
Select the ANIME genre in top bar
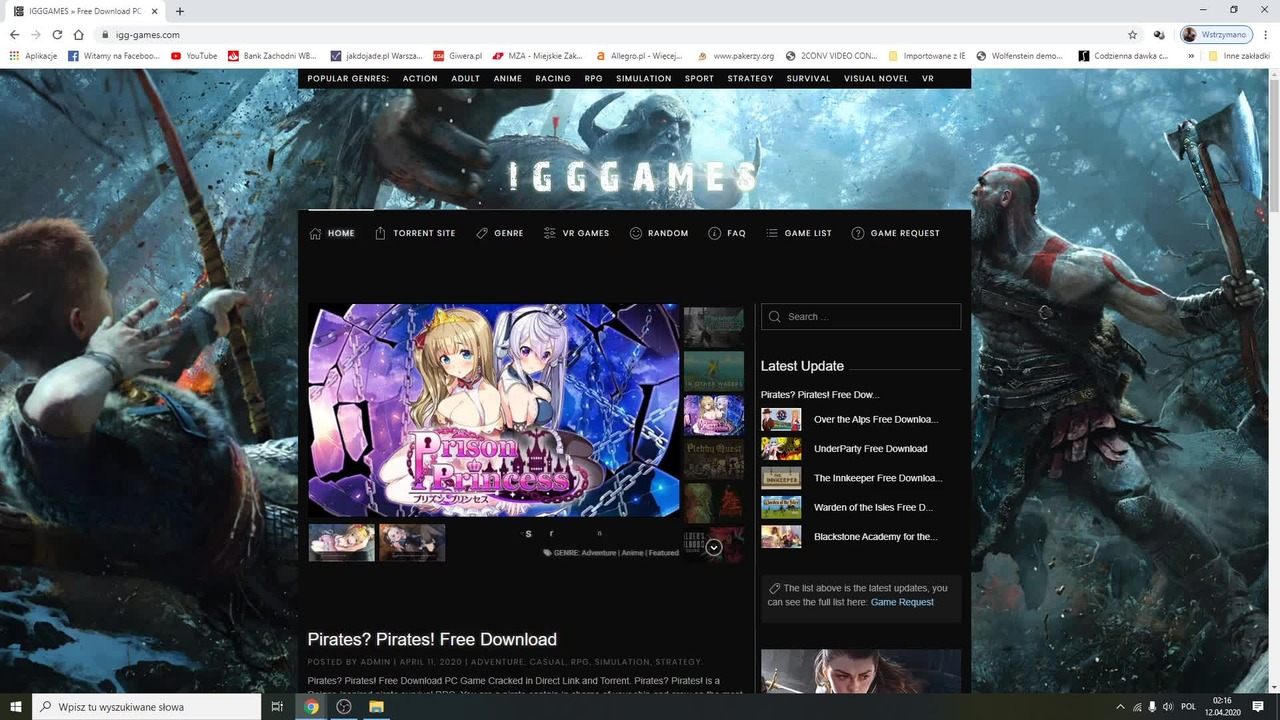508,78
